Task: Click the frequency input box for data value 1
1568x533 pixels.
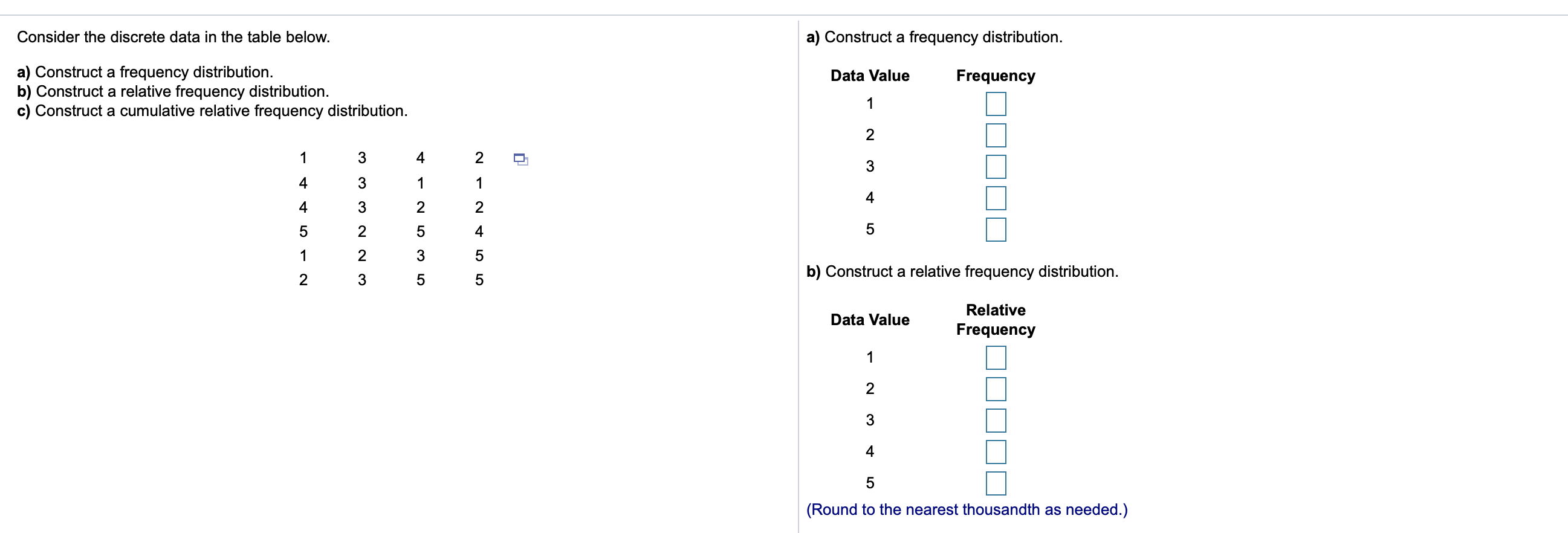Action: click(996, 104)
